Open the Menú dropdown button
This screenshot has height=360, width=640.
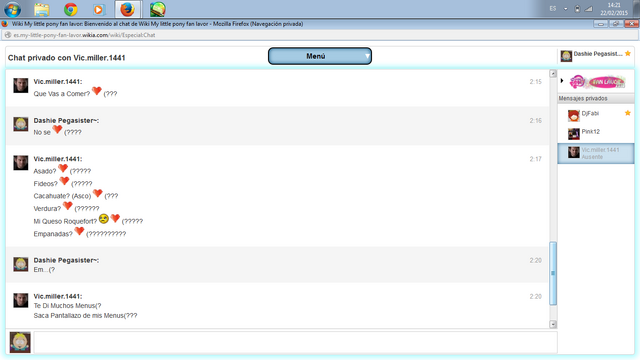tap(320, 56)
